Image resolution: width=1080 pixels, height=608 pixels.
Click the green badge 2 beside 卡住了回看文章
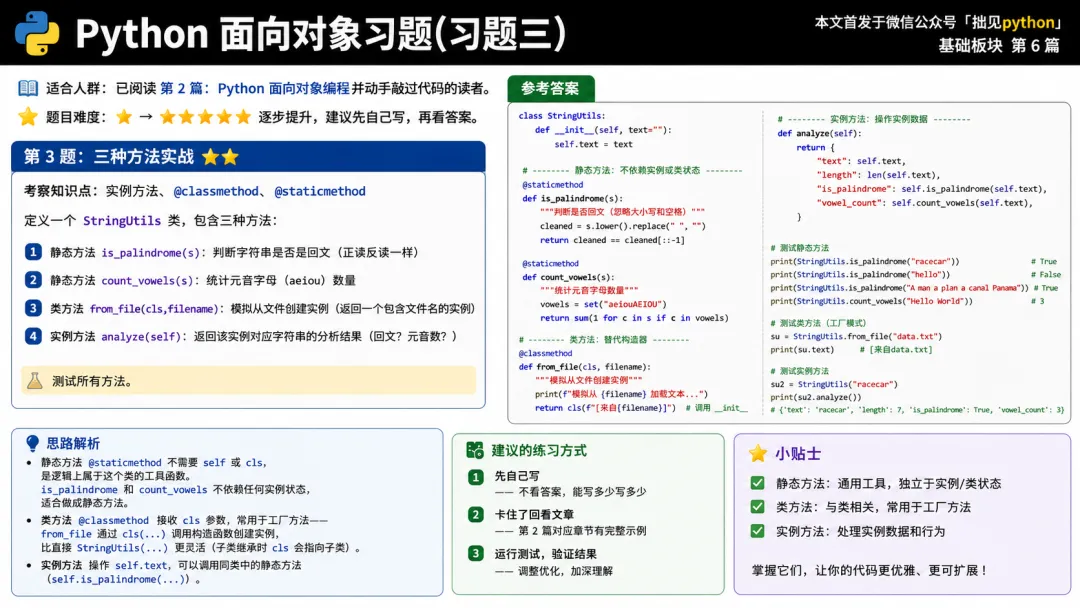click(476, 514)
